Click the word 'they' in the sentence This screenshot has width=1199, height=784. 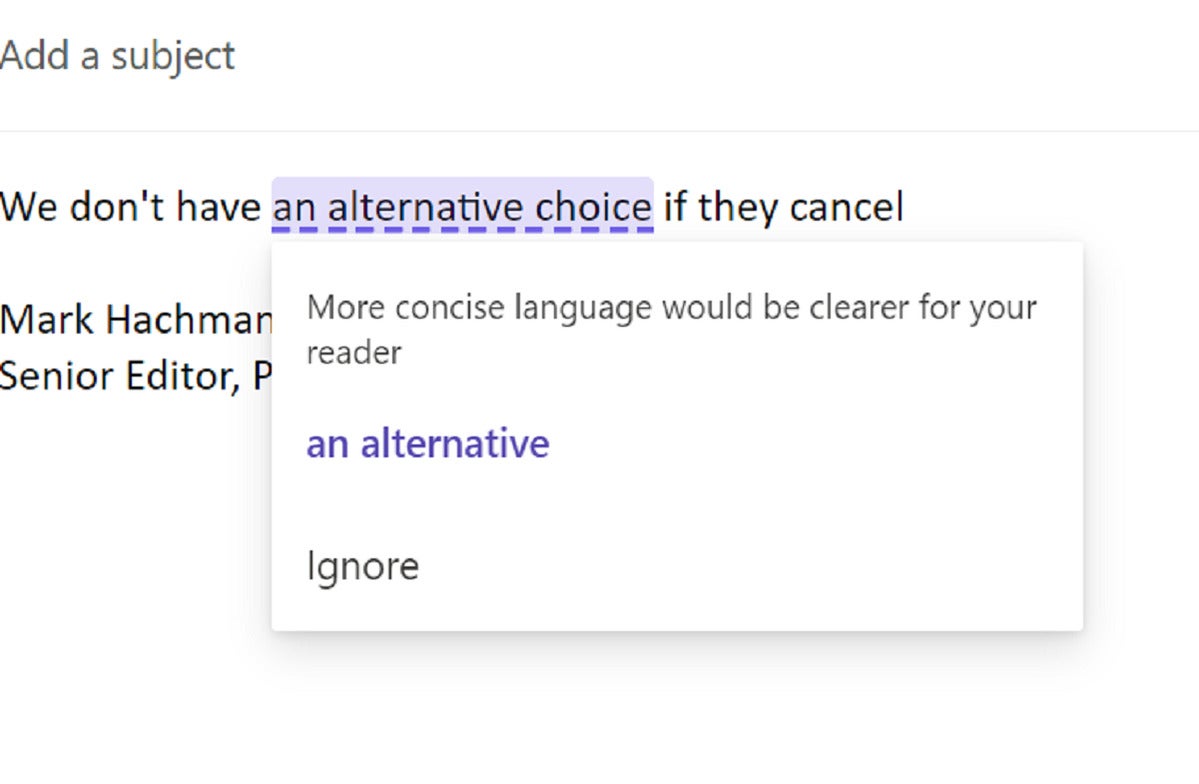point(738,208)
